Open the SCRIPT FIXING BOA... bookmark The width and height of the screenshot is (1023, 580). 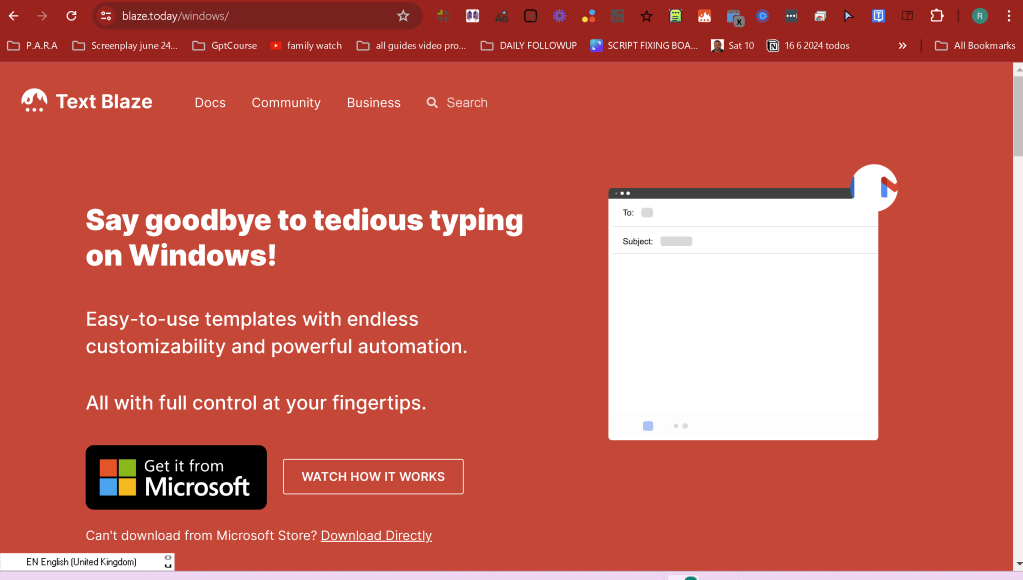point(643,46)
